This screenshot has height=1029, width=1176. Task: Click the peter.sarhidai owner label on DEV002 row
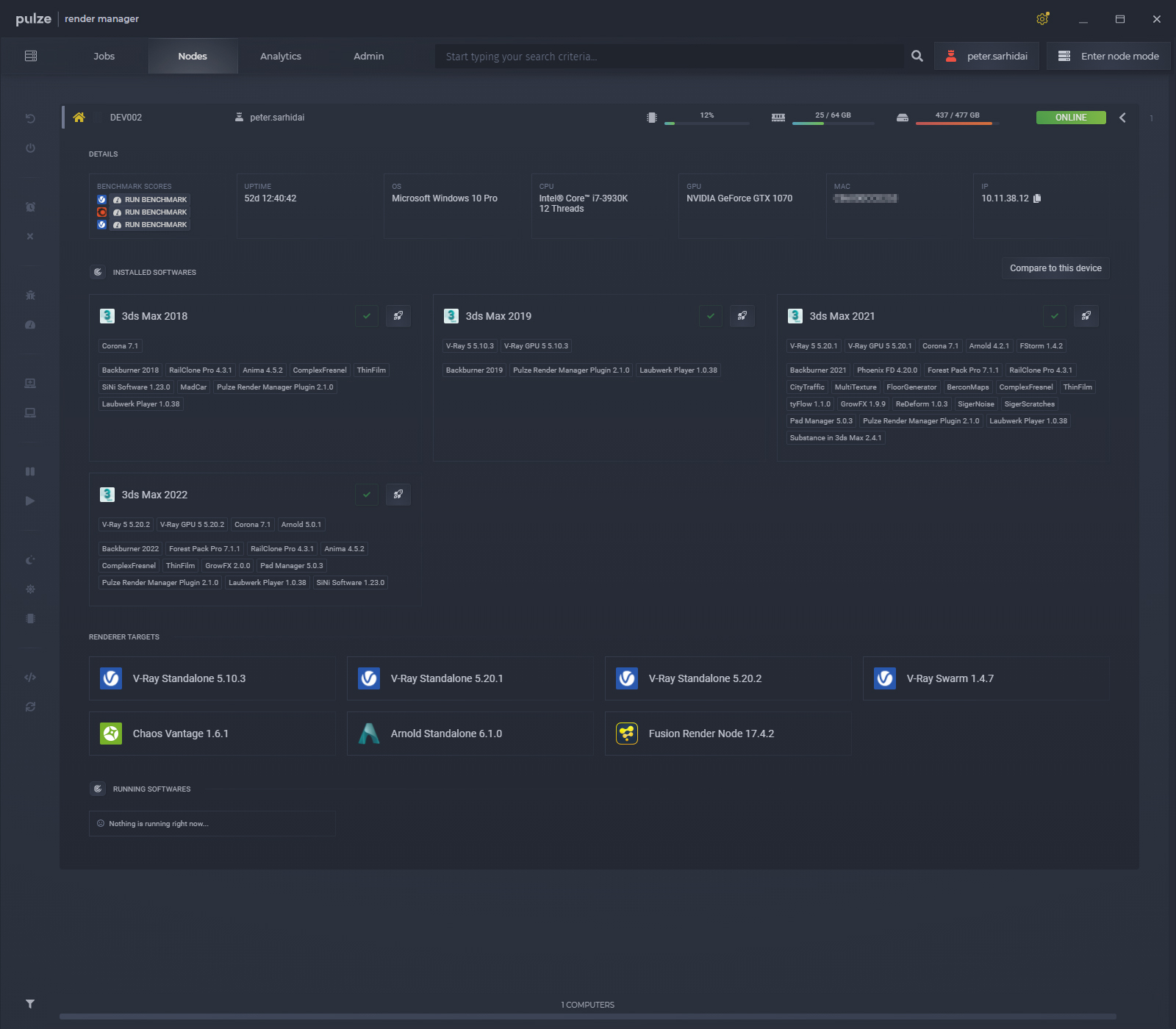point(277,118)
